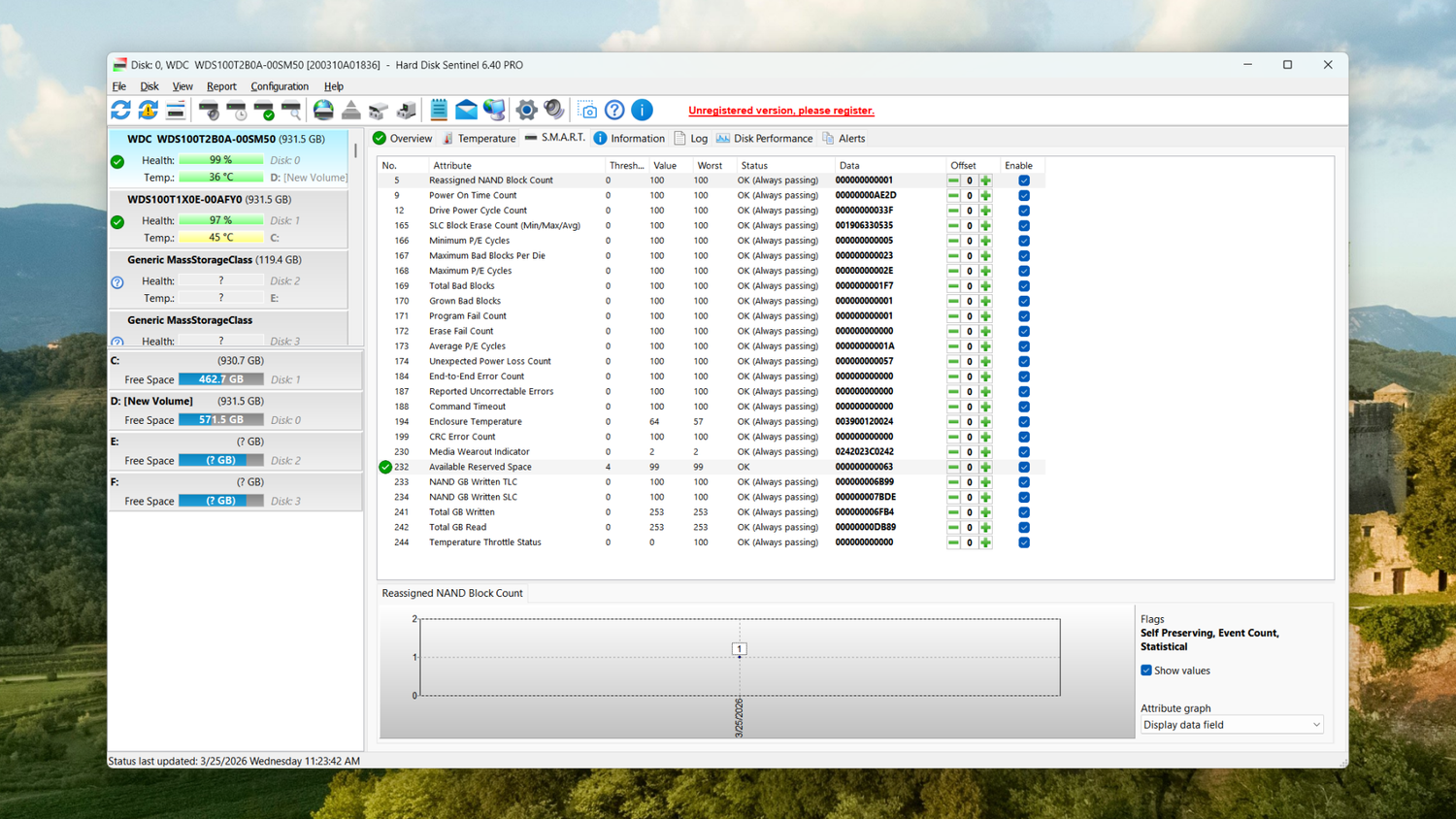Switch to the Alerts tab
Screen dimensions: 1456x819
pos(844,139)
